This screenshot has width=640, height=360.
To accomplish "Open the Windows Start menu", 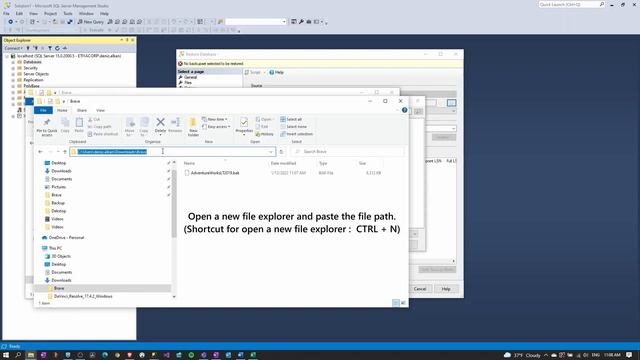I will coord(6,355).
